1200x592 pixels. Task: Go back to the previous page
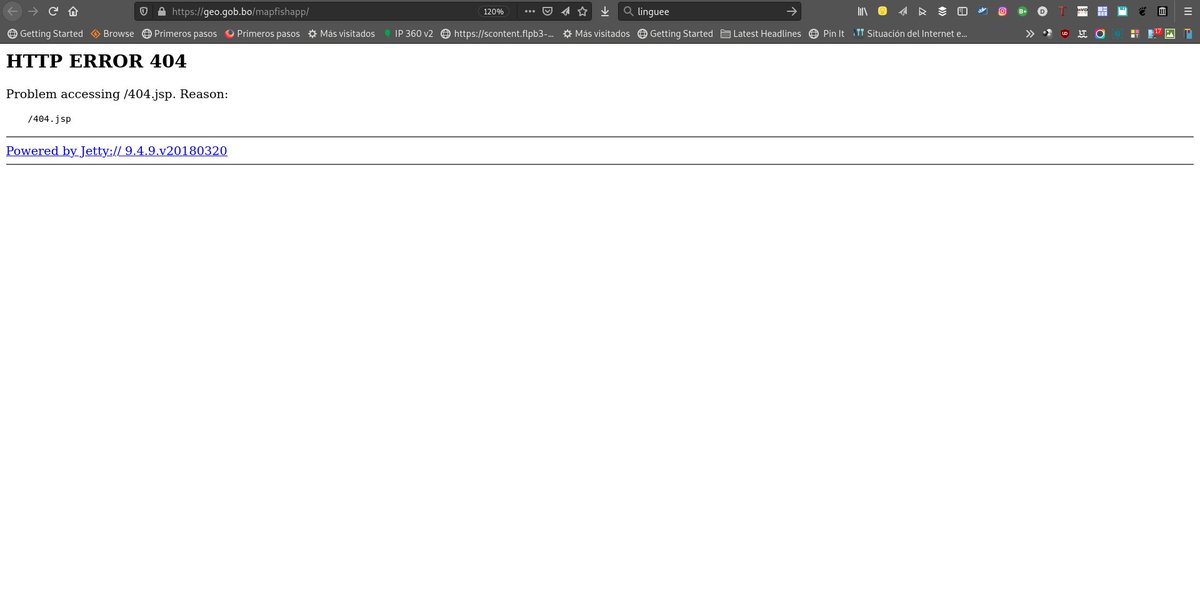(x=13, y=11)
